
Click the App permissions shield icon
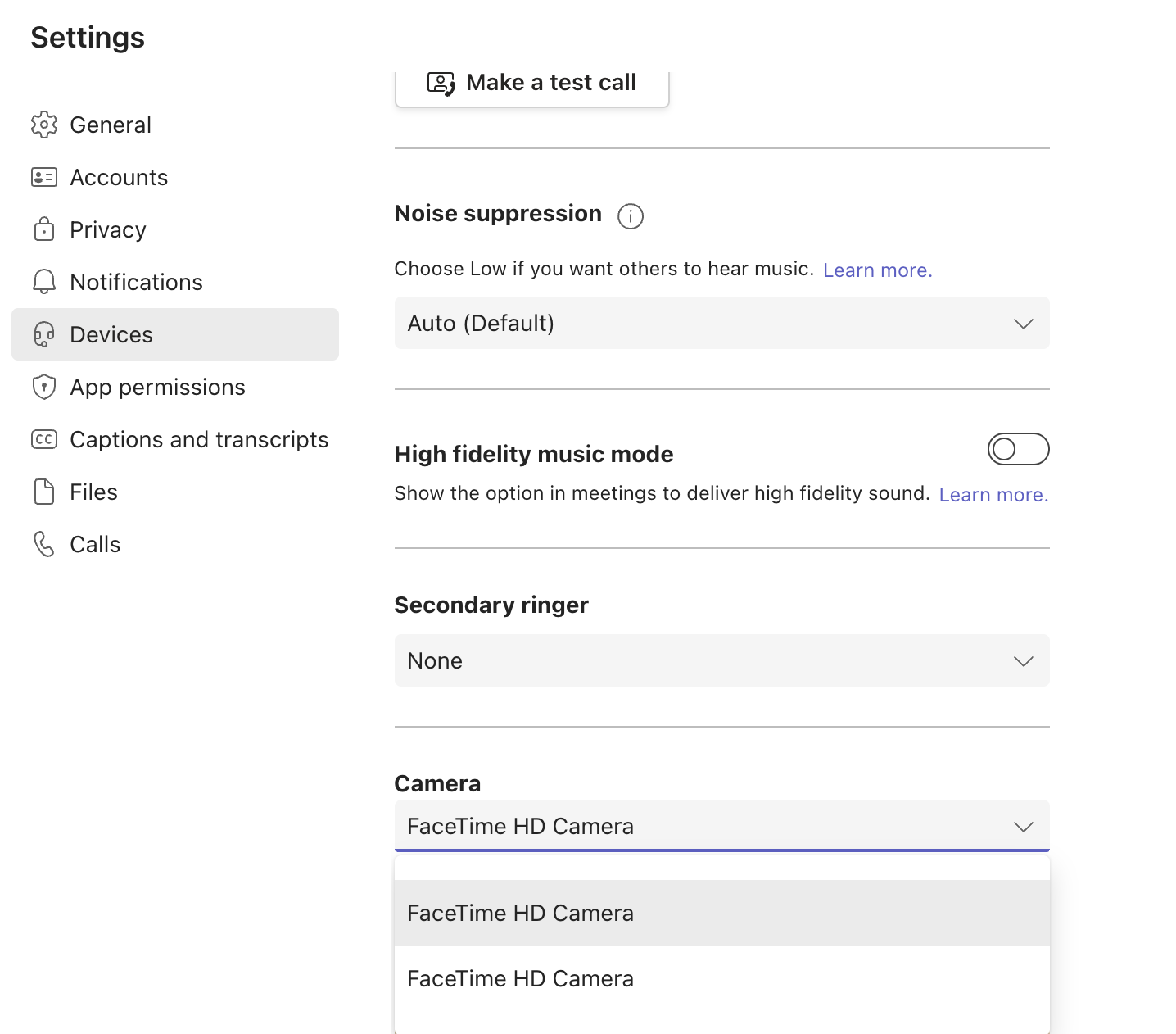[44, 387]
